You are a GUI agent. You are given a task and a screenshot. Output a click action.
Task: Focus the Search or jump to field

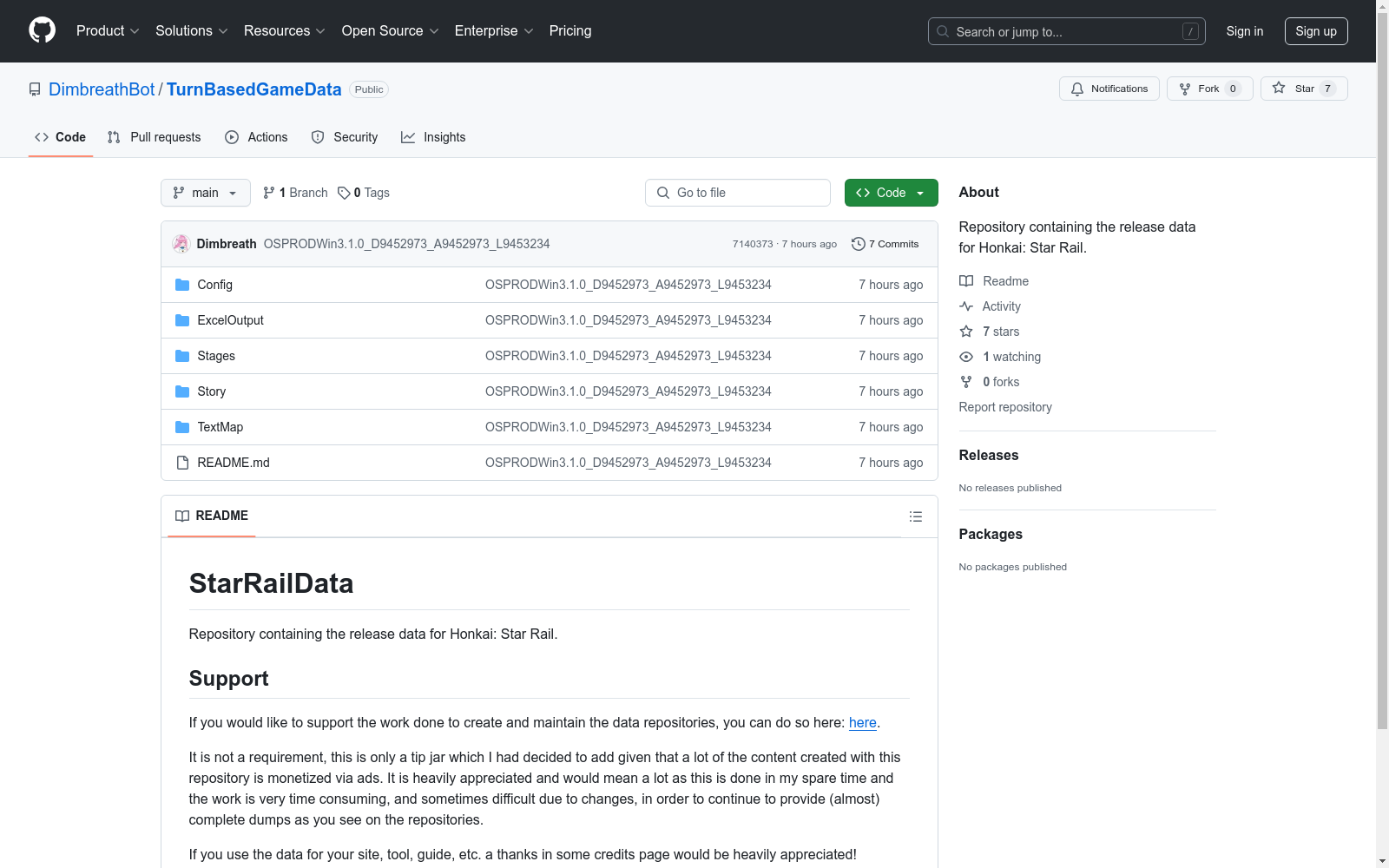[1067, 31]
